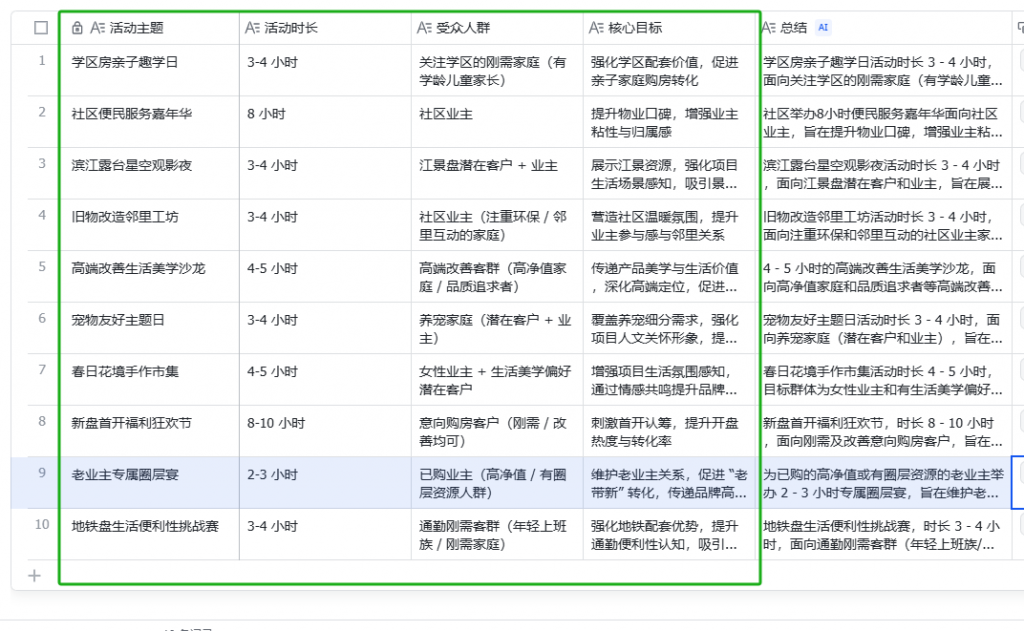1024x631 pixels.
Task: Click goal cell 维护老业主关系
Action: coord(671,483)
